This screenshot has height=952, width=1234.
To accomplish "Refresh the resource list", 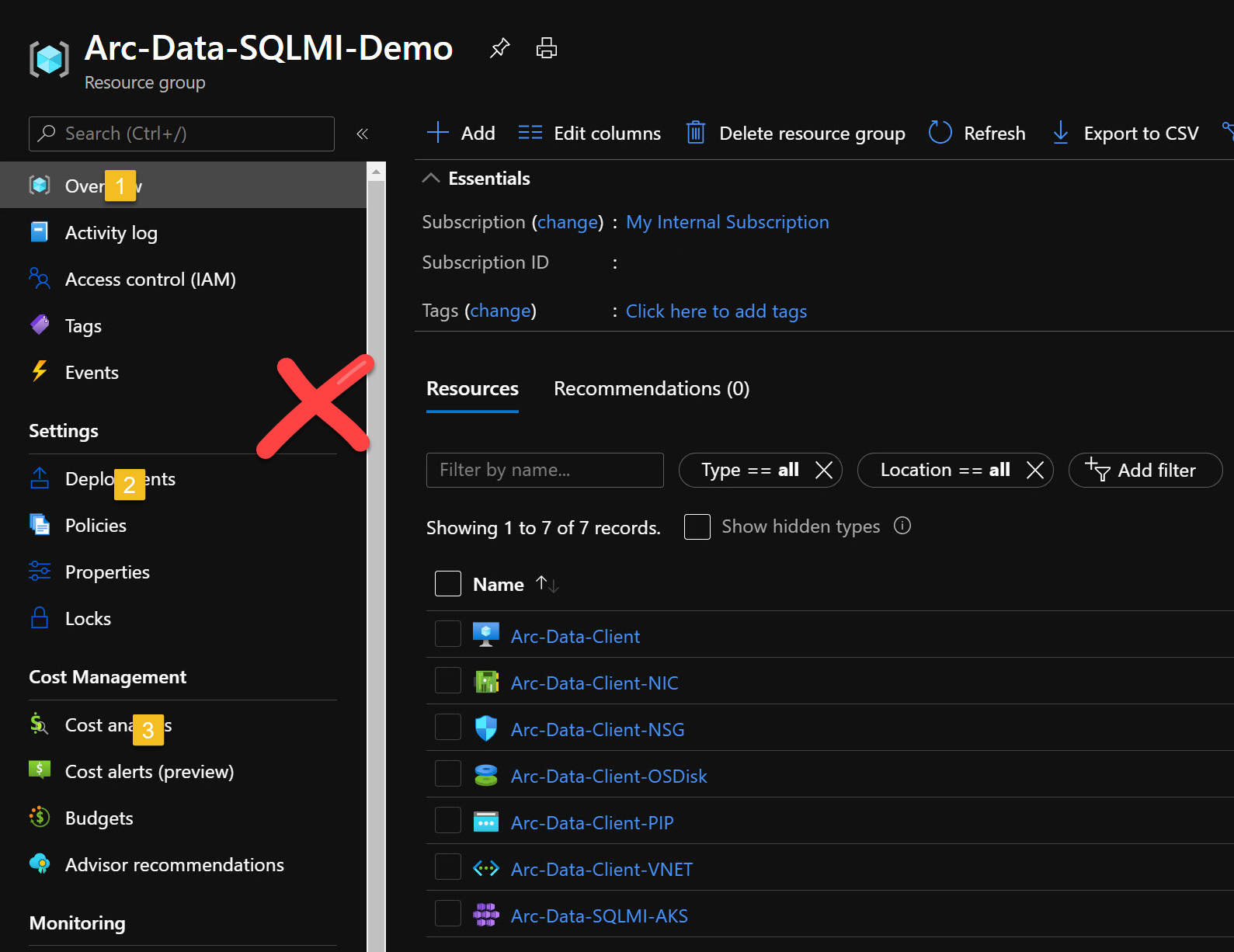I will coord(977,133).
